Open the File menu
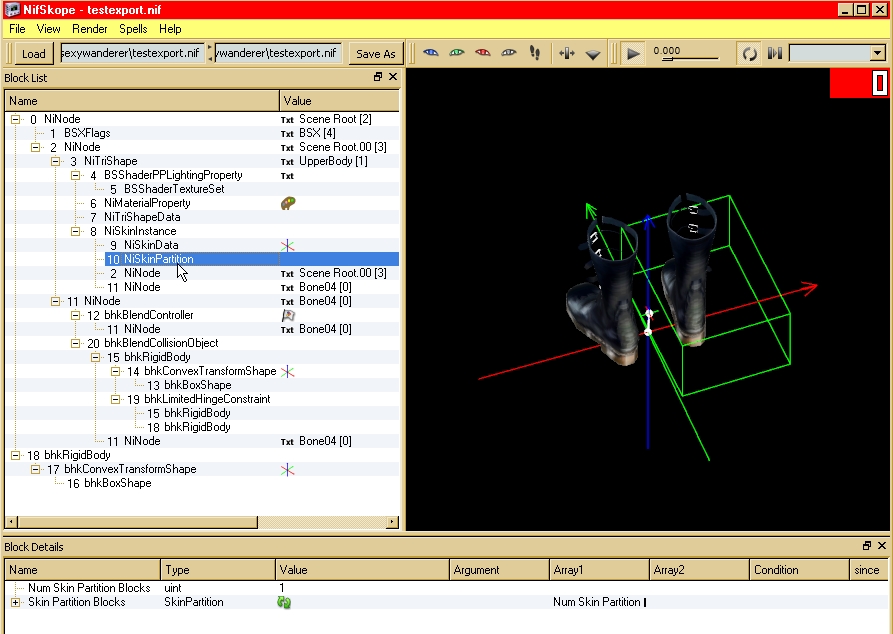This screenshot has width=893, height=634. click(17, 28)
